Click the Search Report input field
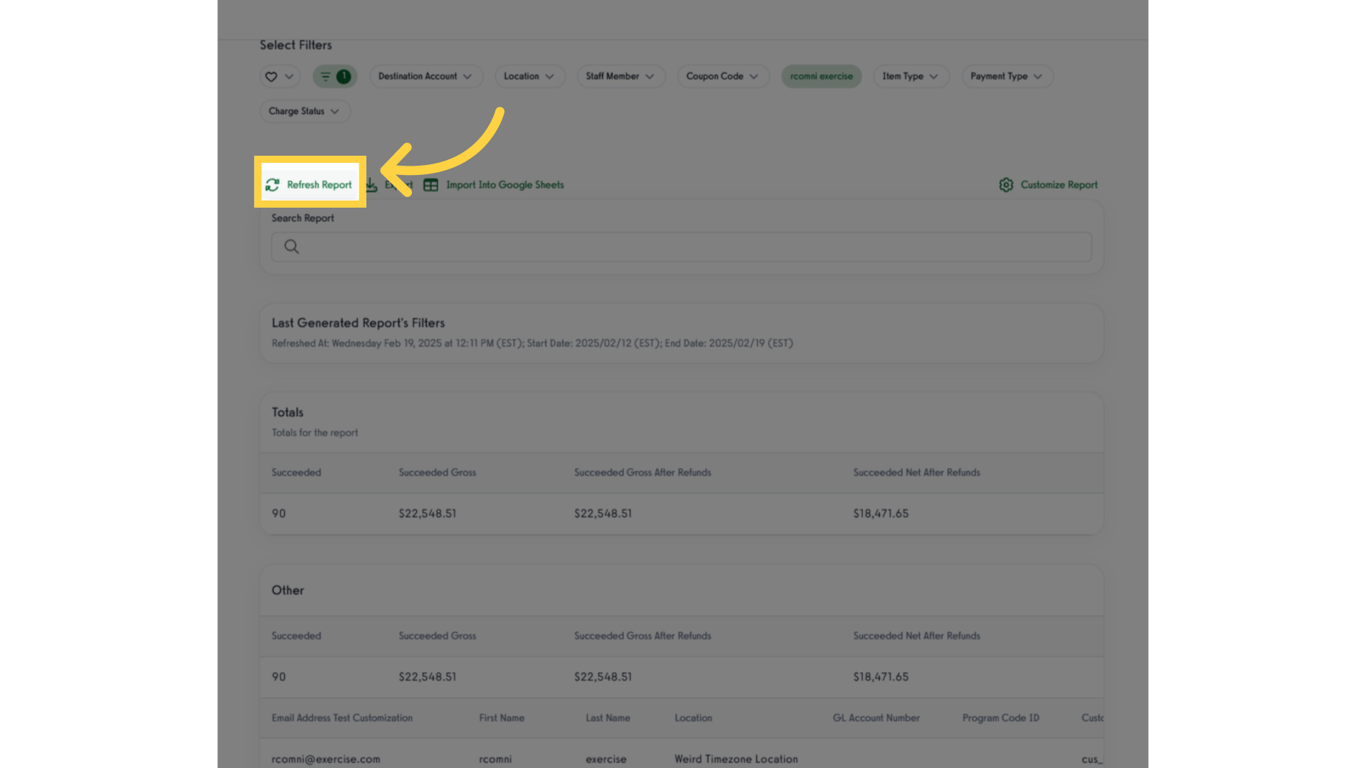Image resolution: width=1366 pixels, height=768 pixels. click(x=681, y=247)
